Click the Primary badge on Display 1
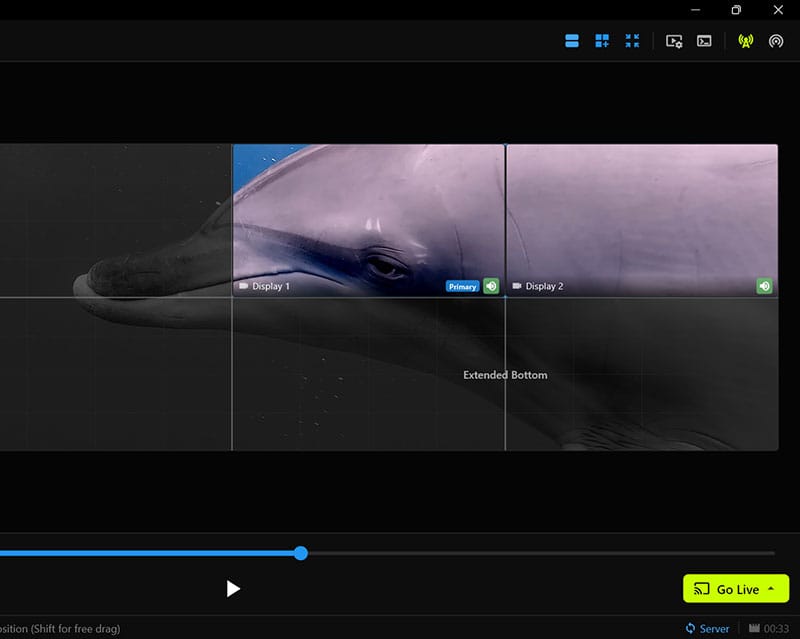This screenshot has width=800, height=639. pyautogui.click(x=462, y=286)
